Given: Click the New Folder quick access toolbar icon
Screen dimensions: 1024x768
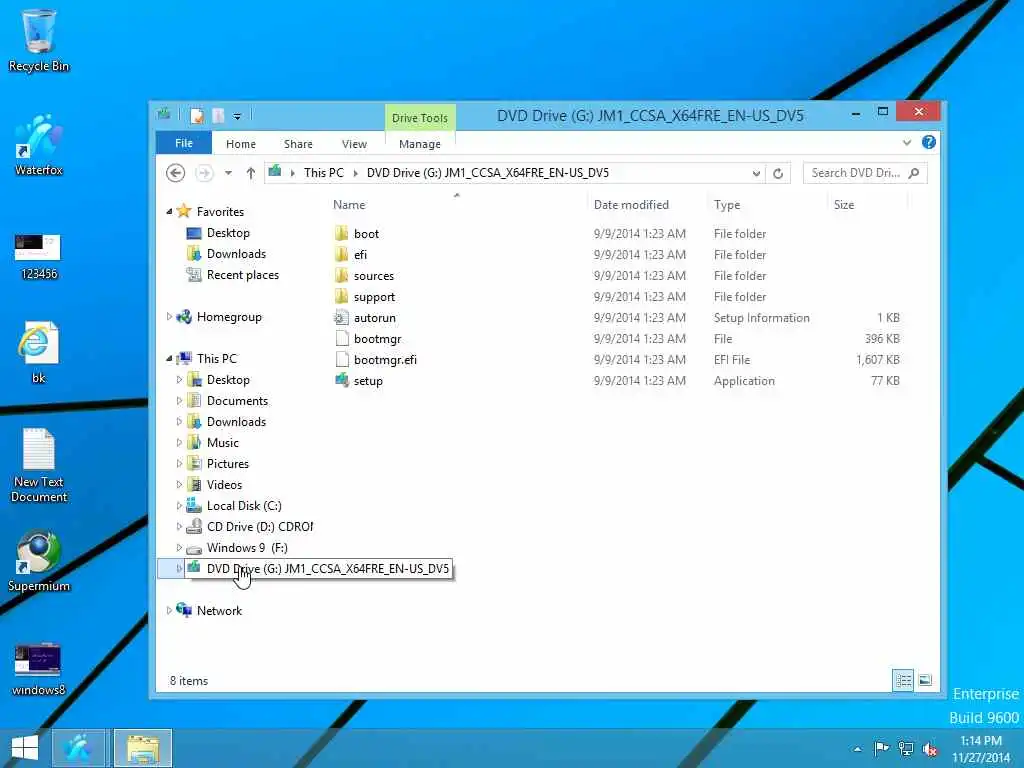Looking at the screenshot, I should click(218, 116).
